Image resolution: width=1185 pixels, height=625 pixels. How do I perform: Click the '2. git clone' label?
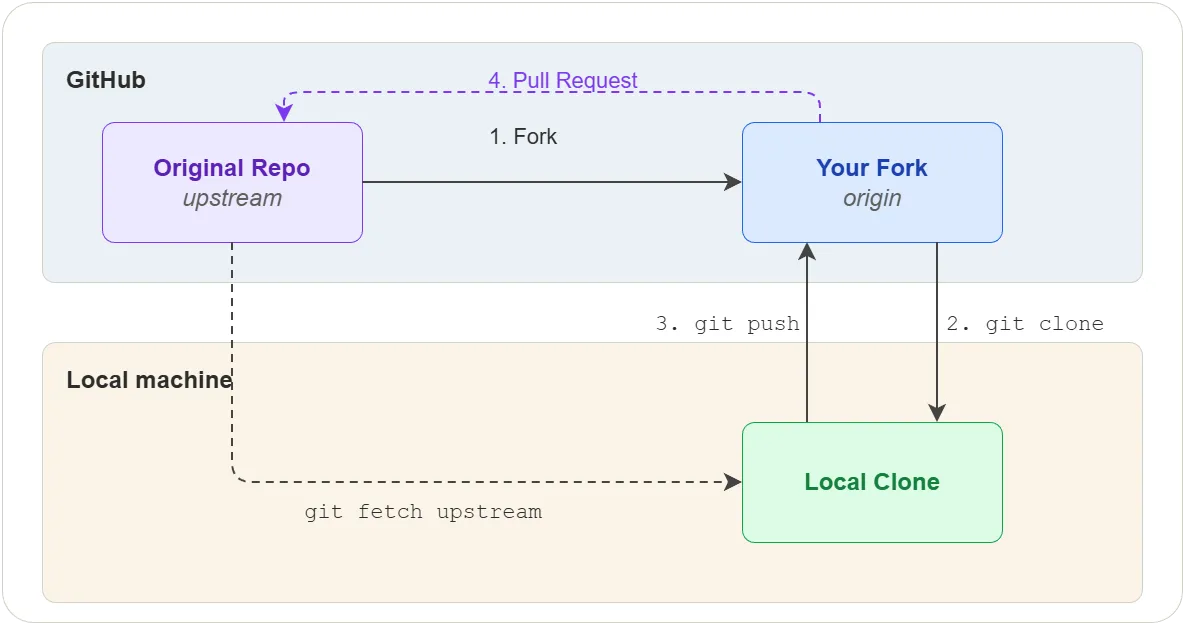coord(1025,323)
